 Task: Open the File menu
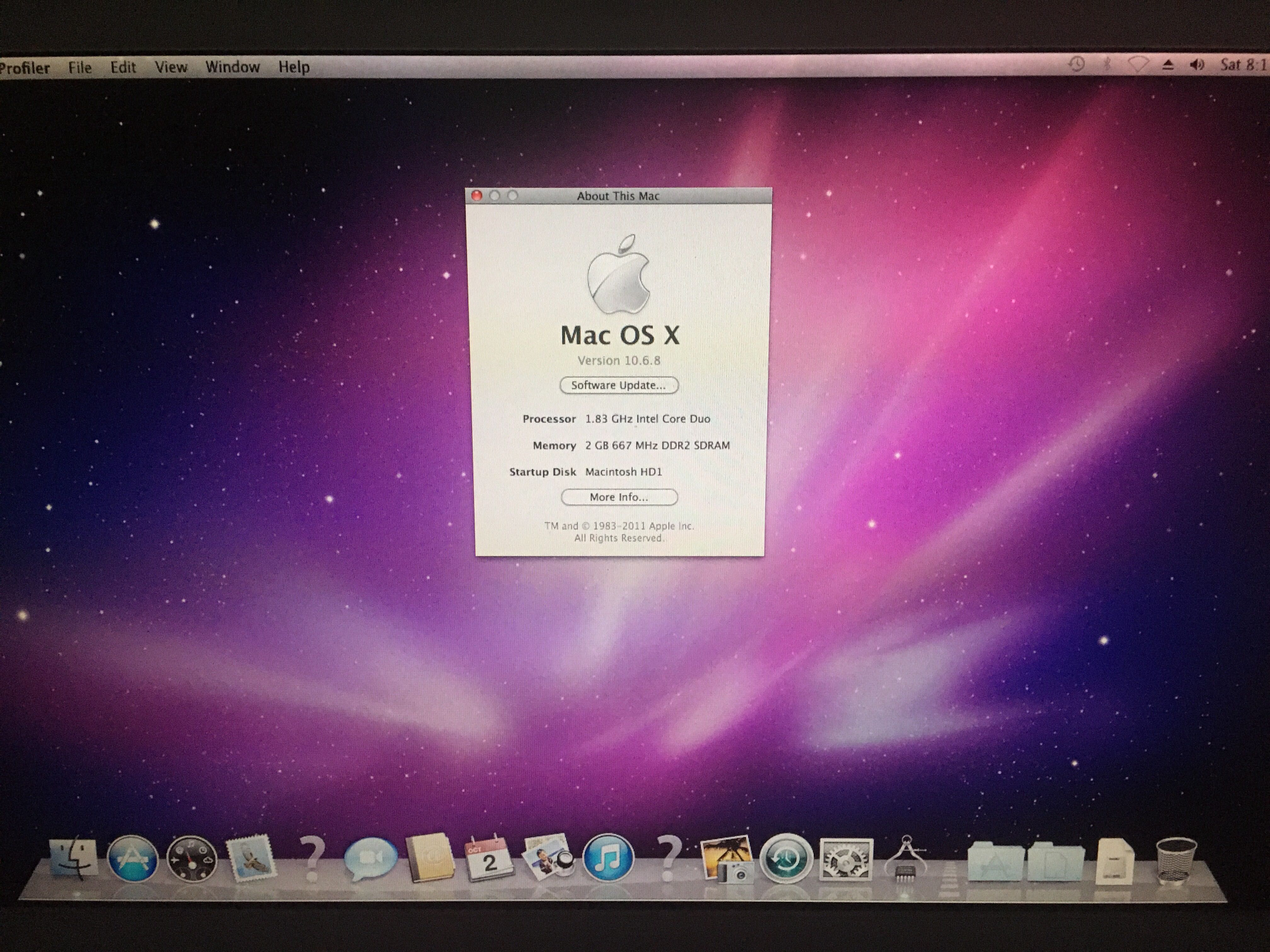coord(80,68)
